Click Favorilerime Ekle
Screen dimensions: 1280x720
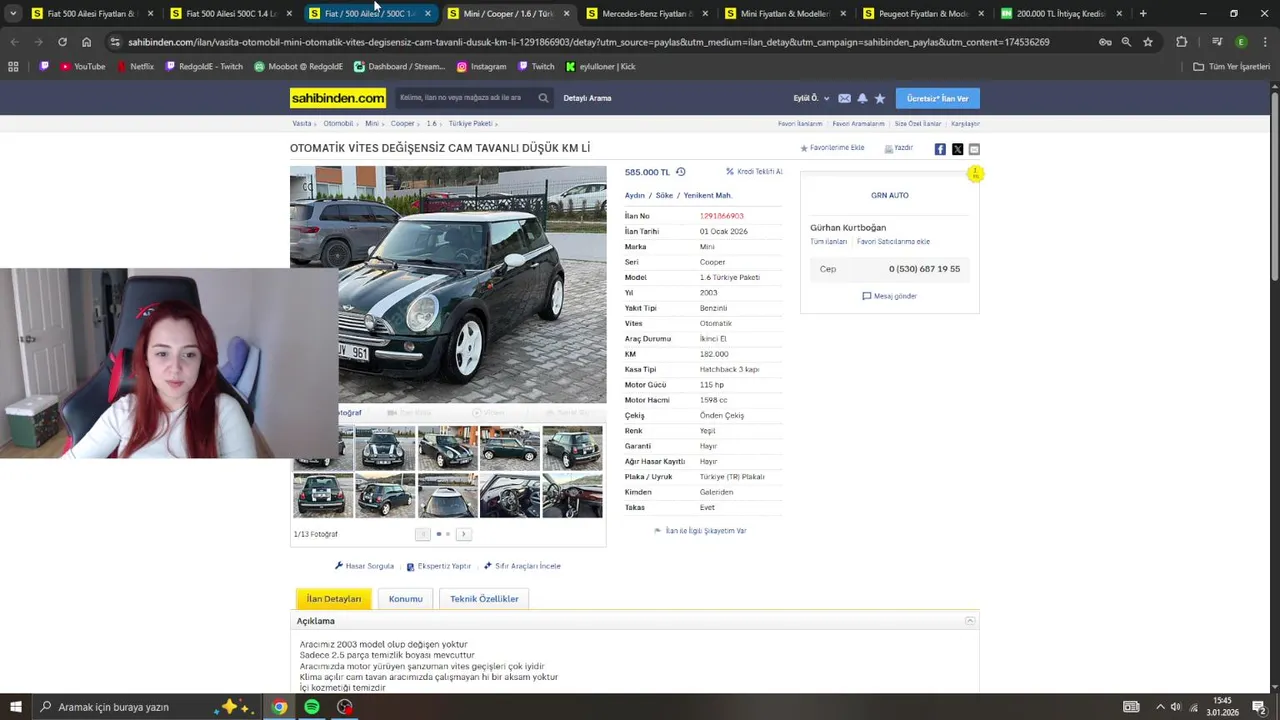coord(832,148)
